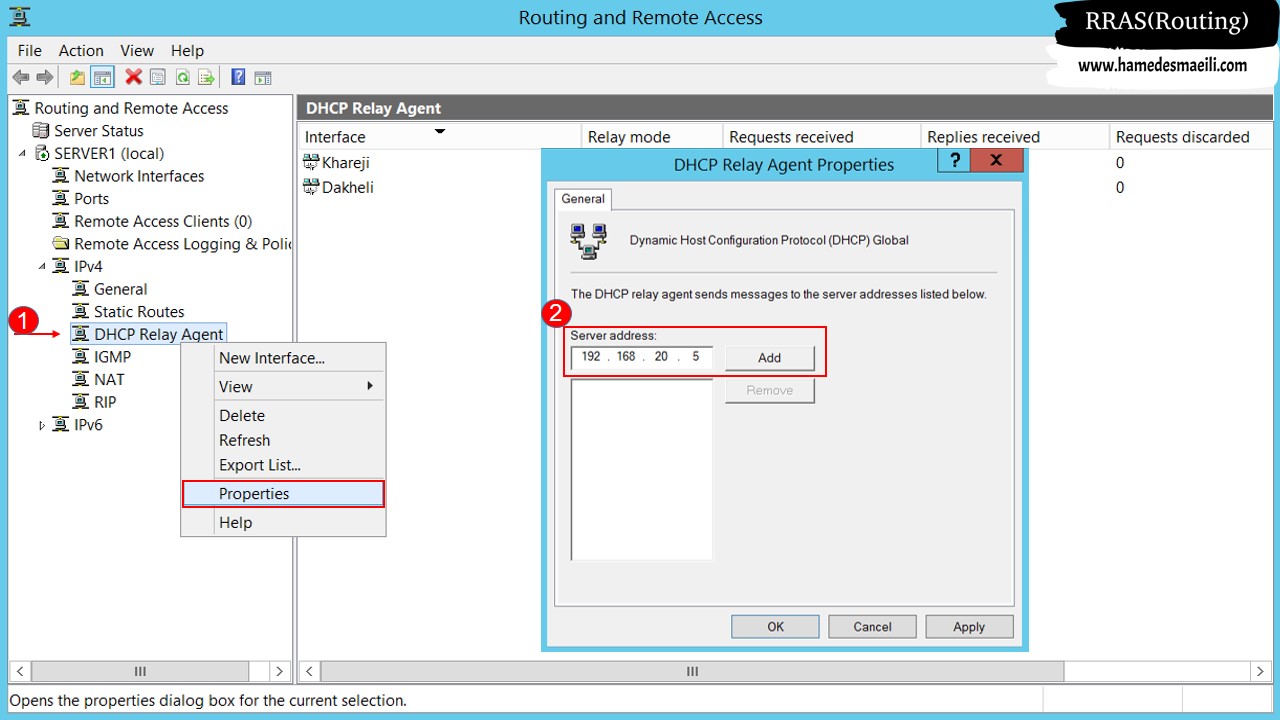Click Cancel in DHCP Relay Agent Properties
Viewport: 1280px width, 720px height.
click(872, 627)
